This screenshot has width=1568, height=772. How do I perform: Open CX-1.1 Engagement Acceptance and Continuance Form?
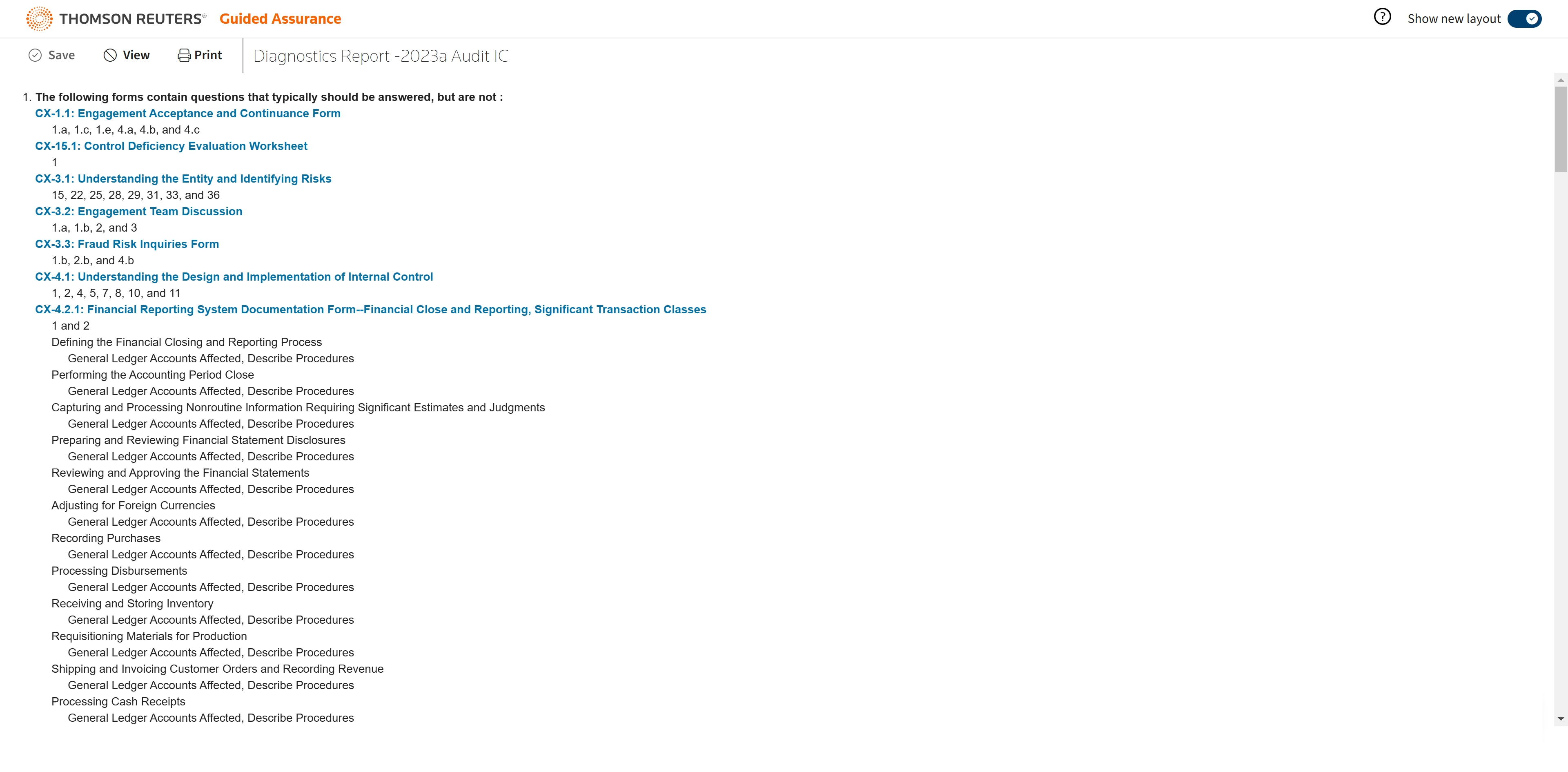(187, 113)
